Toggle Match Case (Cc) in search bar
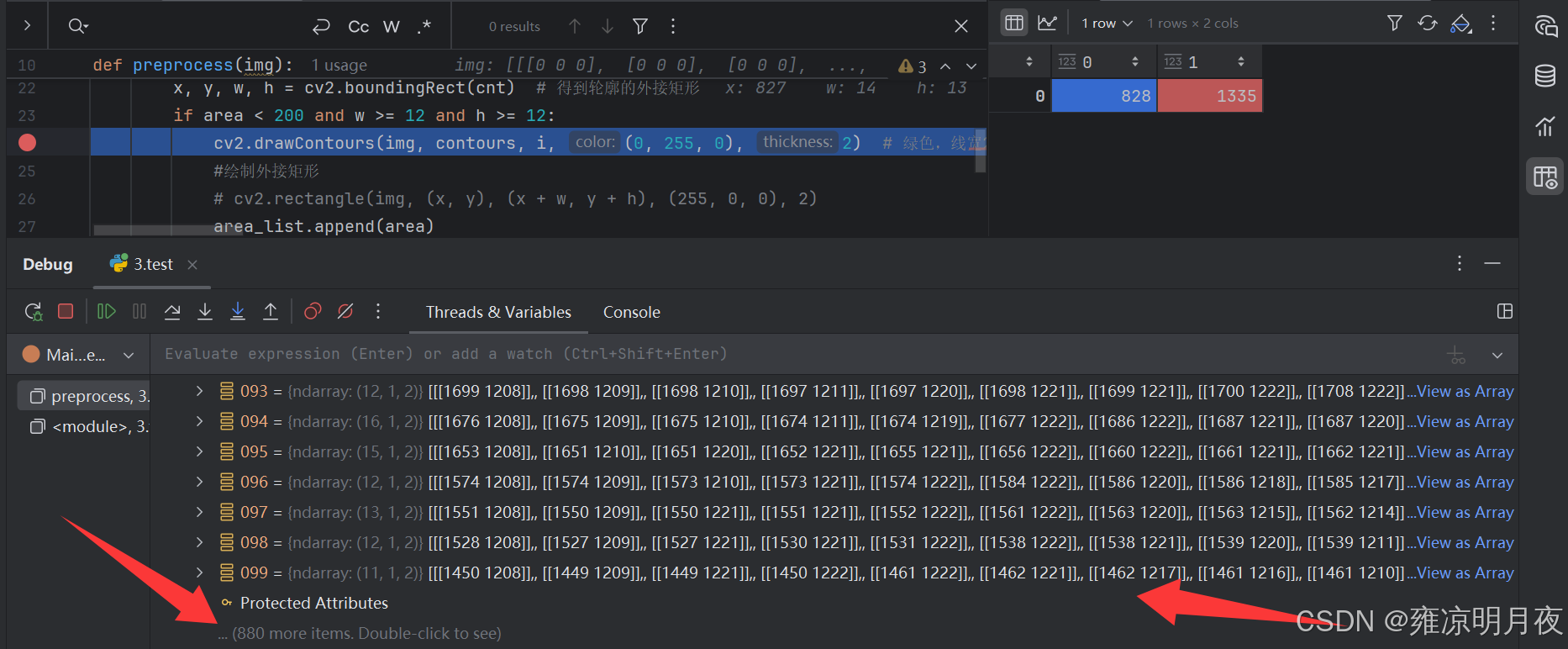The width and height of the screenshot is (1568, 649). (x=358, y=27)
